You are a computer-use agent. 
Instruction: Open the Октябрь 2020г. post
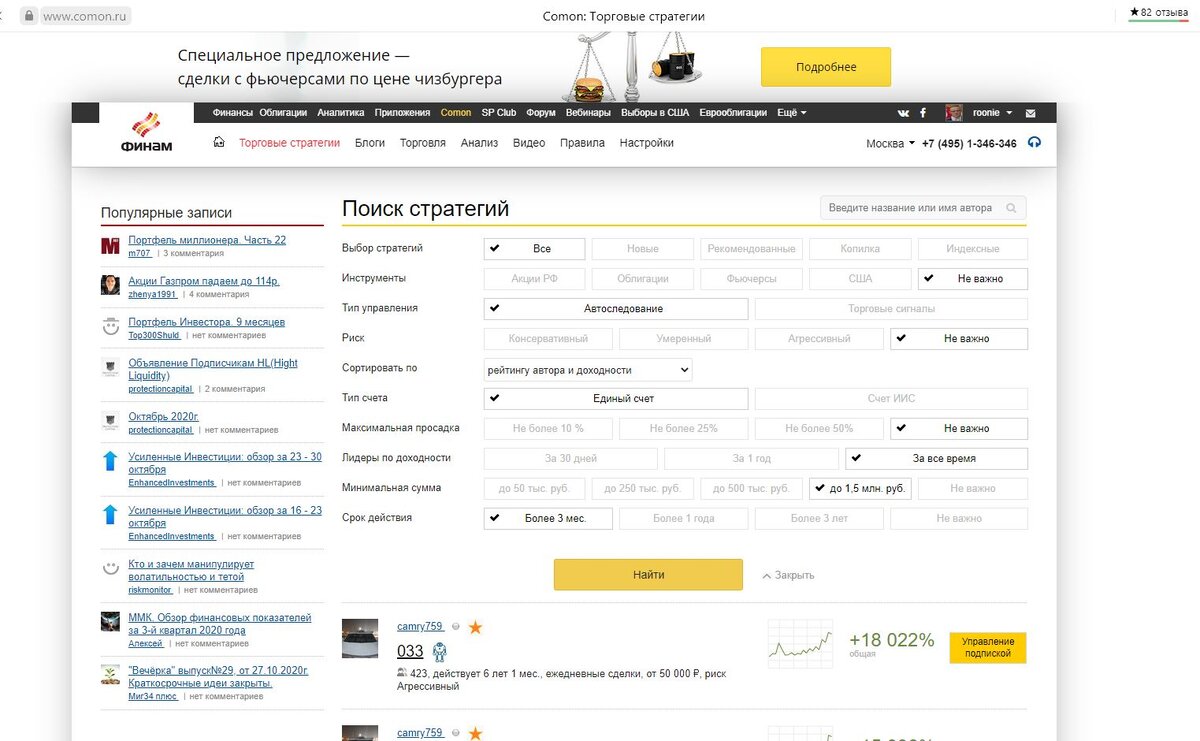tap(164, 417)
